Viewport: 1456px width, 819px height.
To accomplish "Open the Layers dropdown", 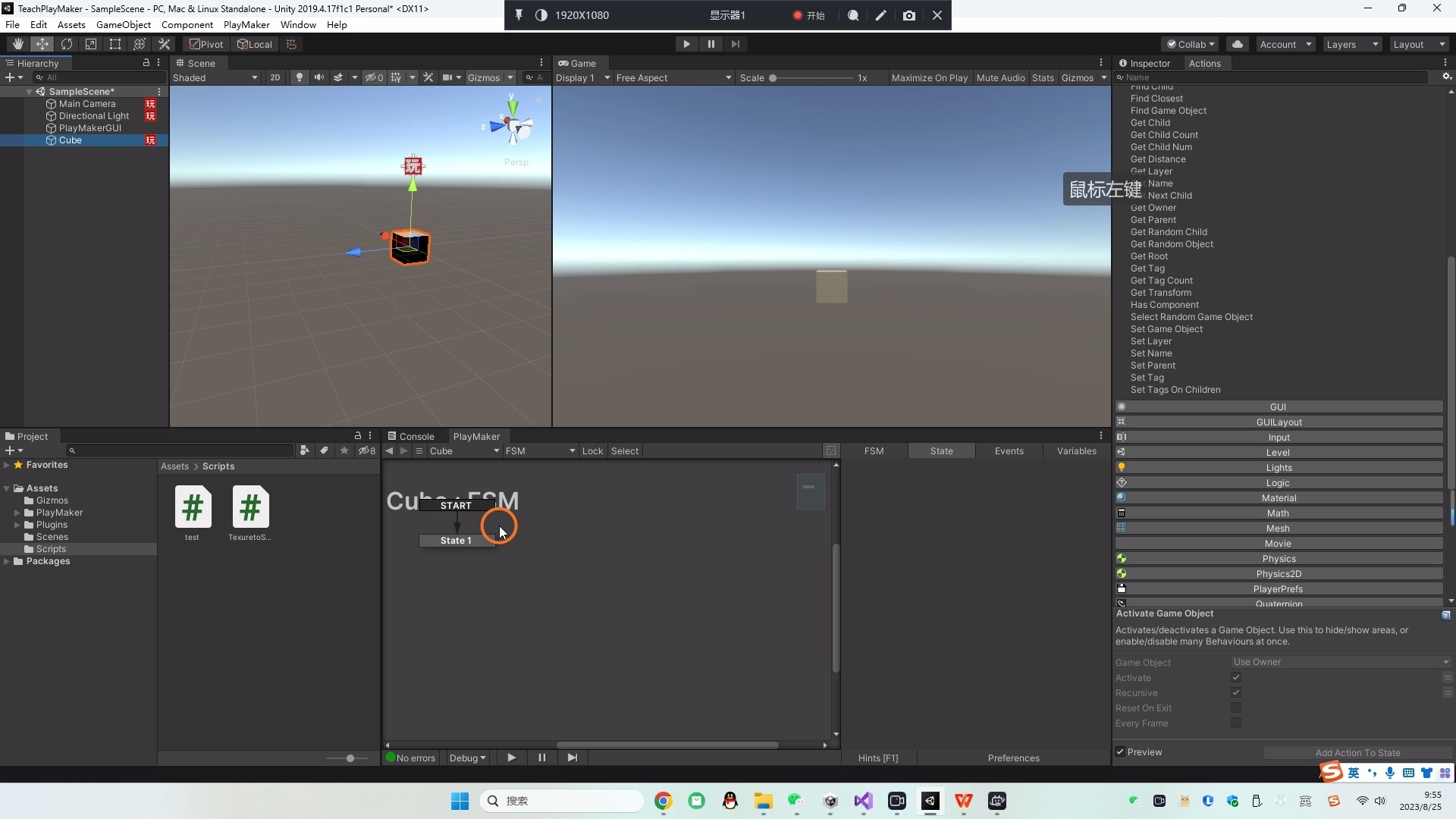I will [1352, 44].
